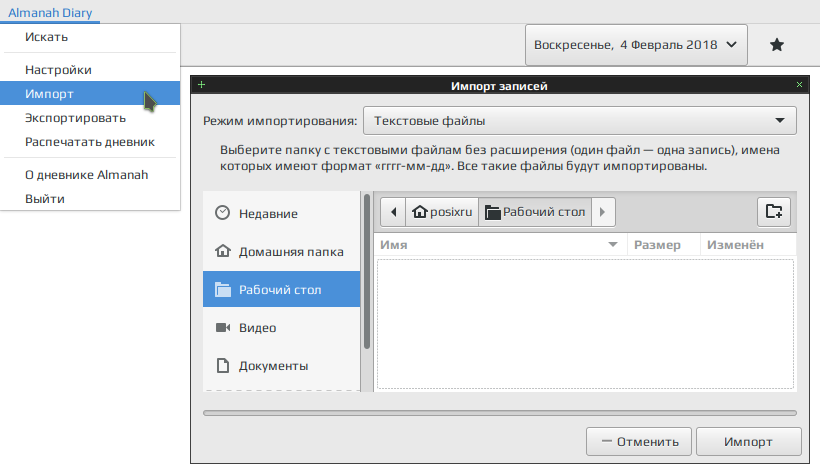Viewport: 820px width, 472px height.
Task: Open Настройки from the menu
Action: (90, 70)
